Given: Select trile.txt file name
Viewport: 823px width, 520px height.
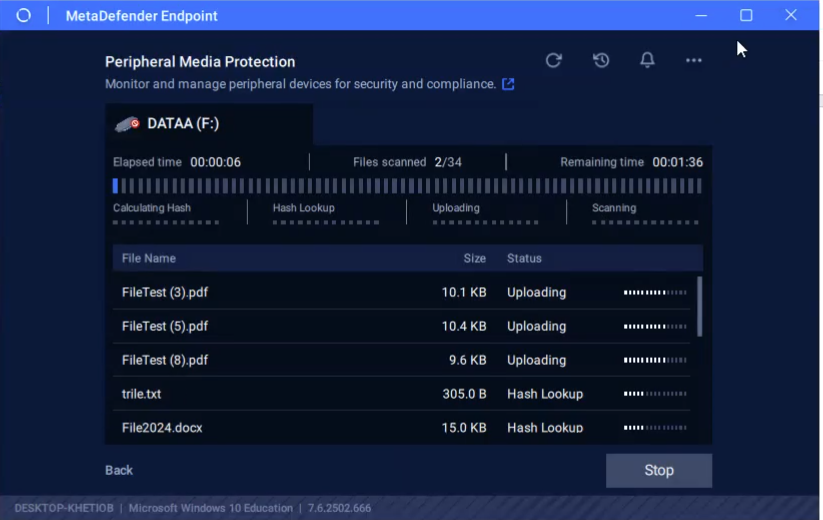Looking at the screenshot, I should [x=141, y=394].
